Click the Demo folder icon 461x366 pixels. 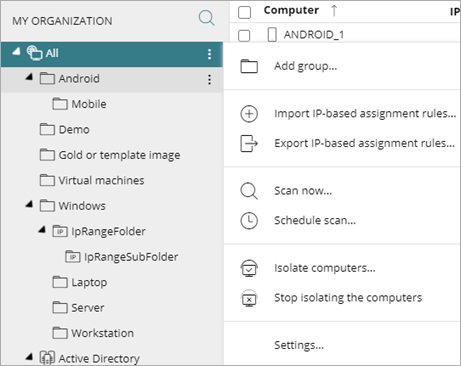[47, 129]
